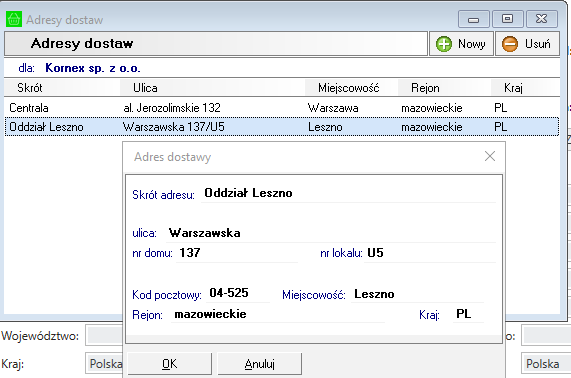Screen dimensions: 571x378
Task: Click the al. Jerozolimskie 132 cell
Action: [172, 108]
